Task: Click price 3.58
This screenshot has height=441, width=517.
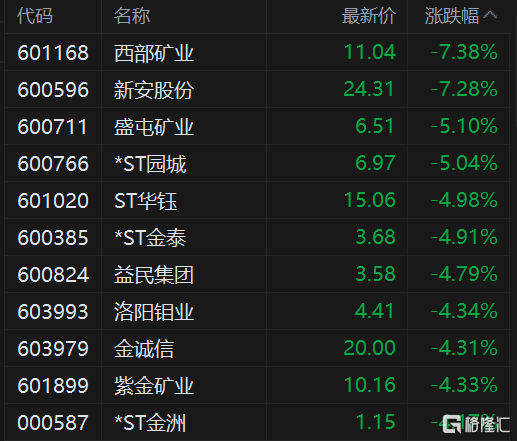Action: 375,274
